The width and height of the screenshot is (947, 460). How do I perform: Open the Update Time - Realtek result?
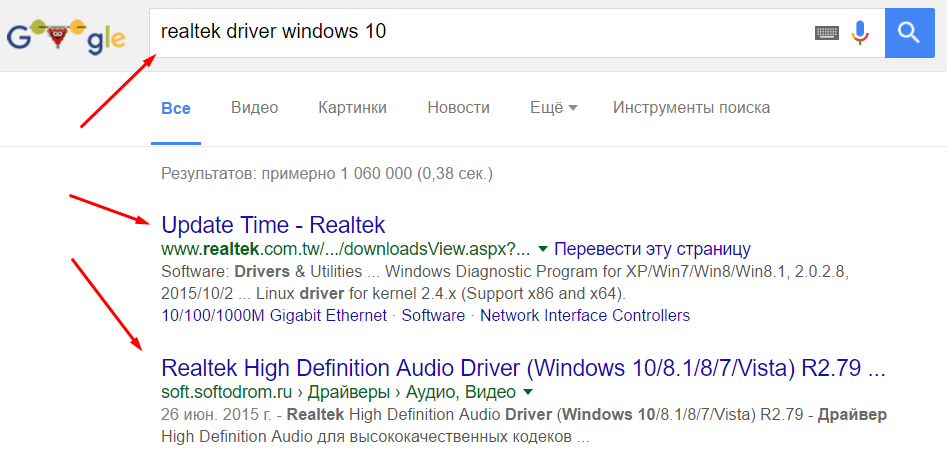point(273,225)
